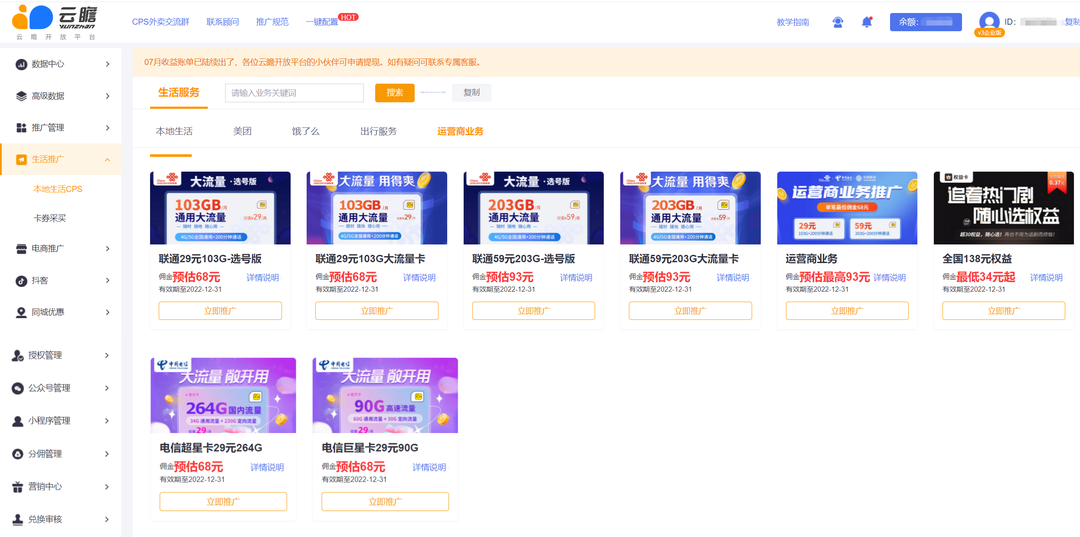
Task: Click the 数据中心 sidebar icon
Action: click(21, 64)
